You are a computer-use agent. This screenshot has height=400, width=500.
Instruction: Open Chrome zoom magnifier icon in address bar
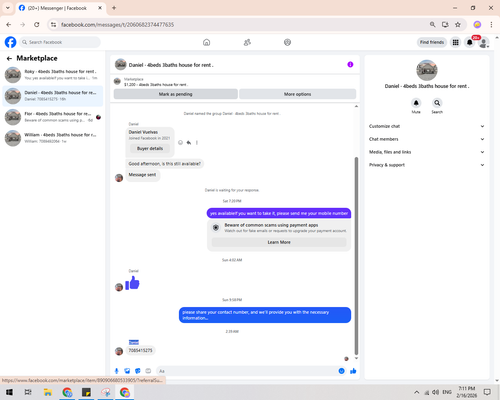point(432,25)
